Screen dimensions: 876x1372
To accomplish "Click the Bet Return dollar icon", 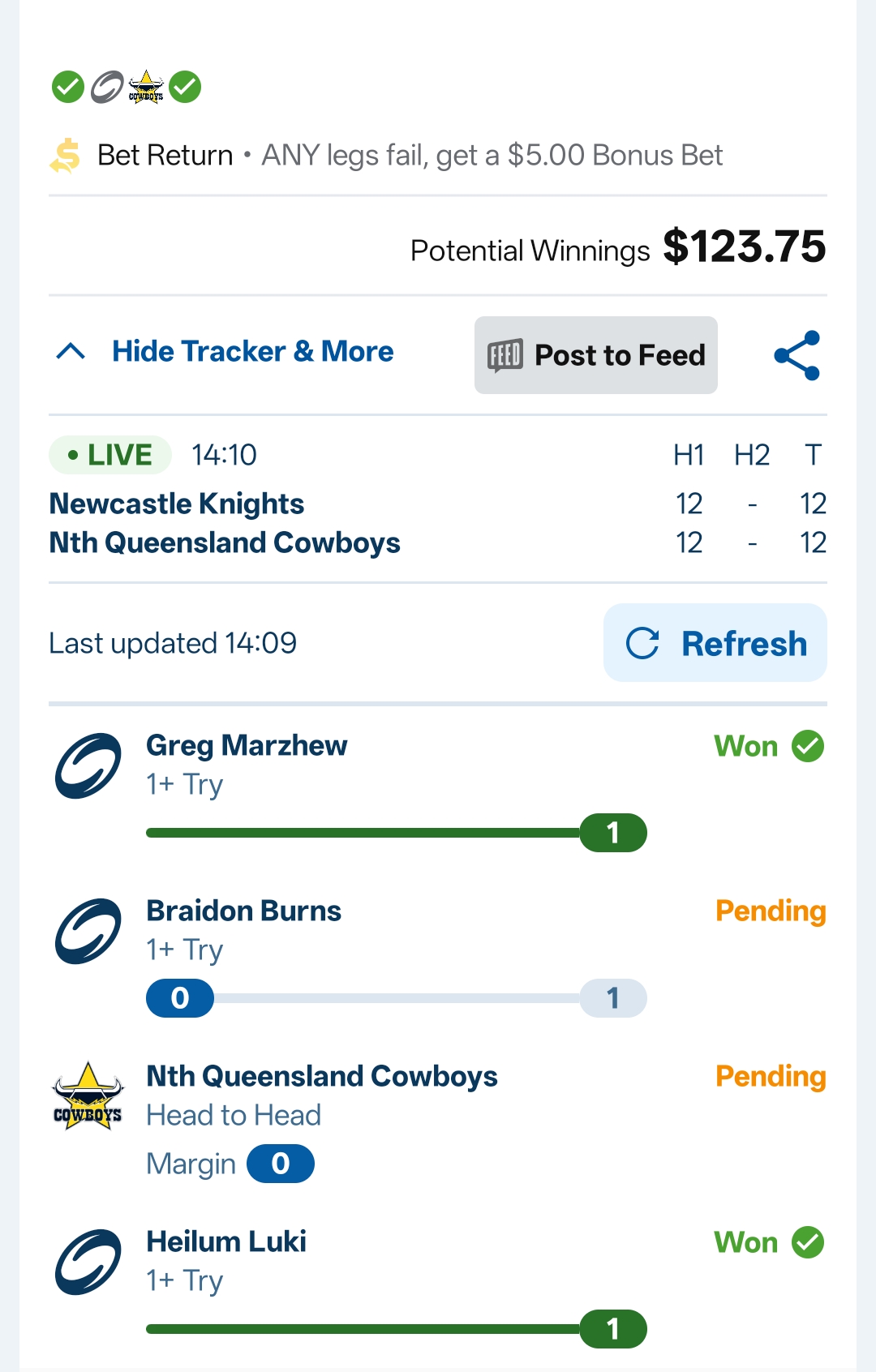I will (66, 156).
